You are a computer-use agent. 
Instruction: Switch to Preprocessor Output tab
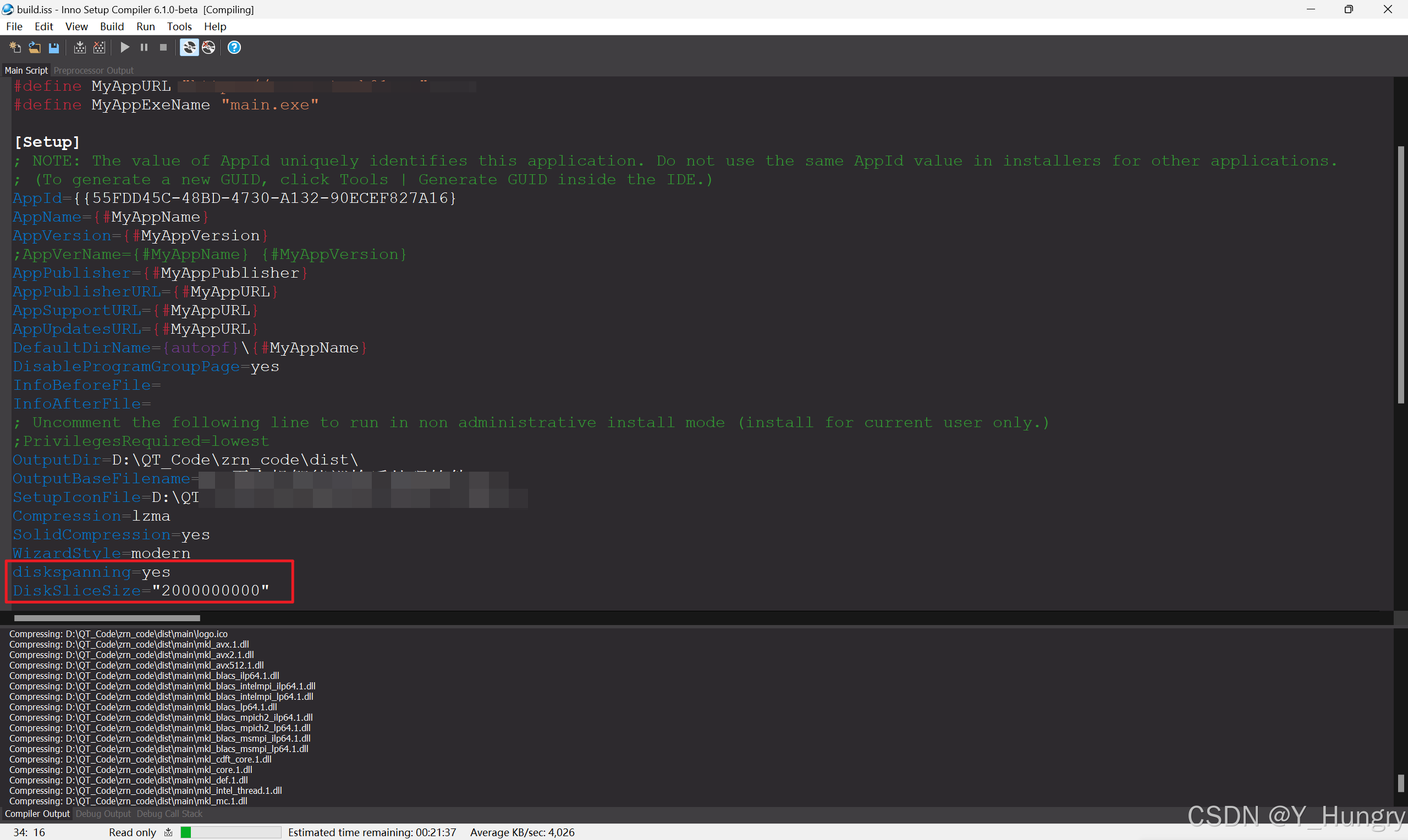coord(94,70)
